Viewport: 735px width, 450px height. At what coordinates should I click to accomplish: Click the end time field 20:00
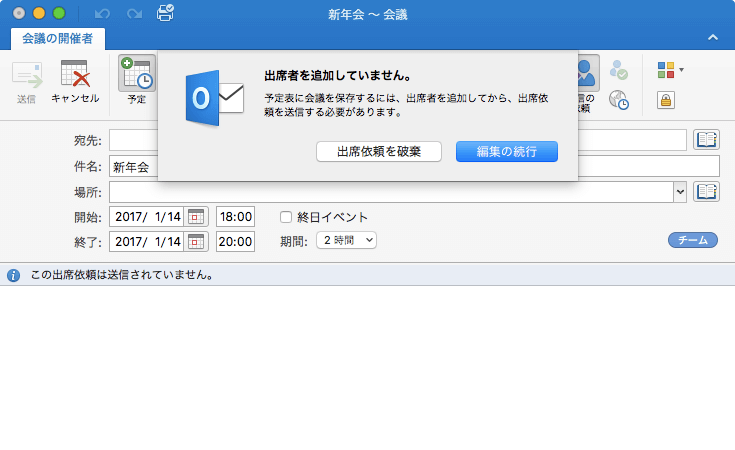click(x=235, y=241)
